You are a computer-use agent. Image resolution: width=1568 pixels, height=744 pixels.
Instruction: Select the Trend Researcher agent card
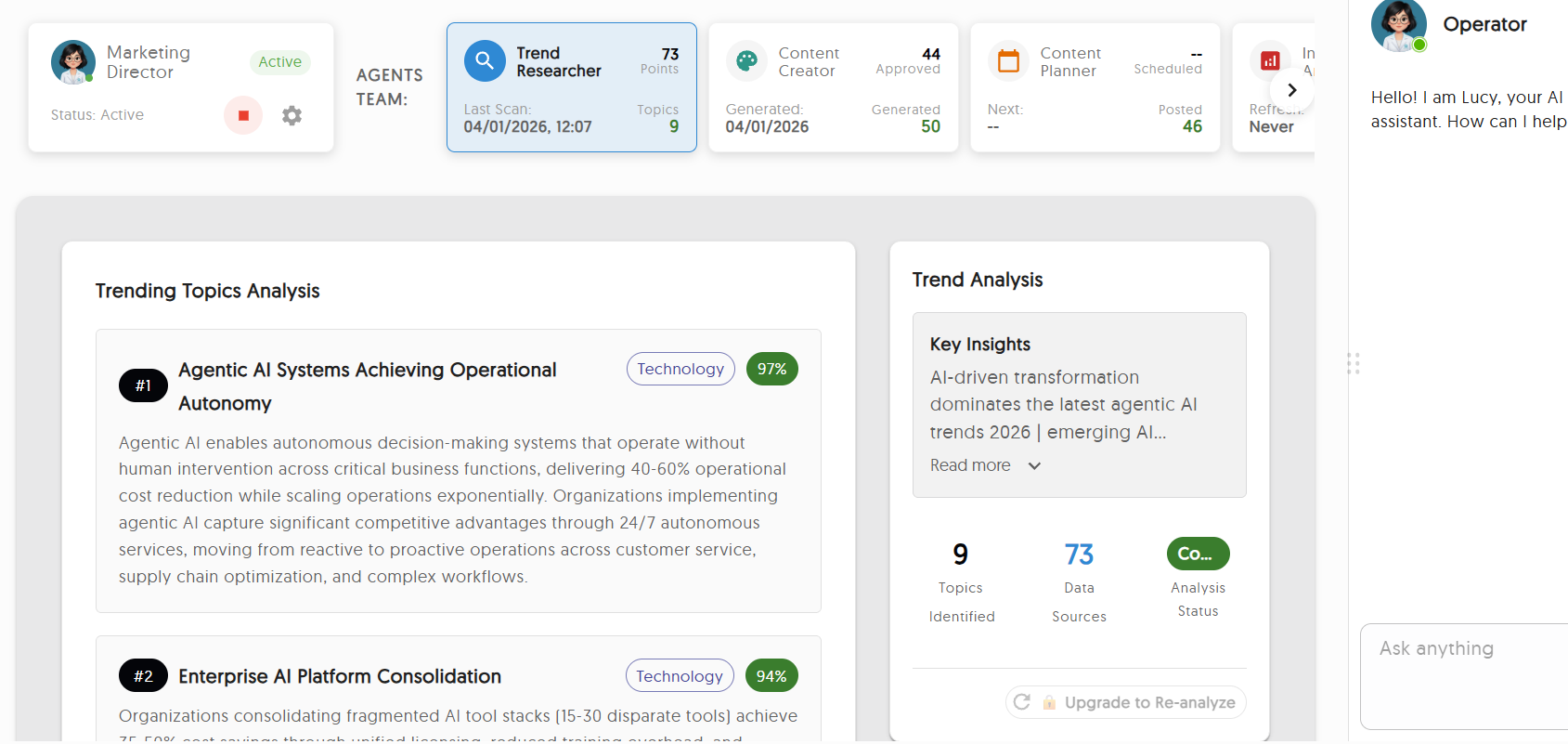[x=571, y=88]
